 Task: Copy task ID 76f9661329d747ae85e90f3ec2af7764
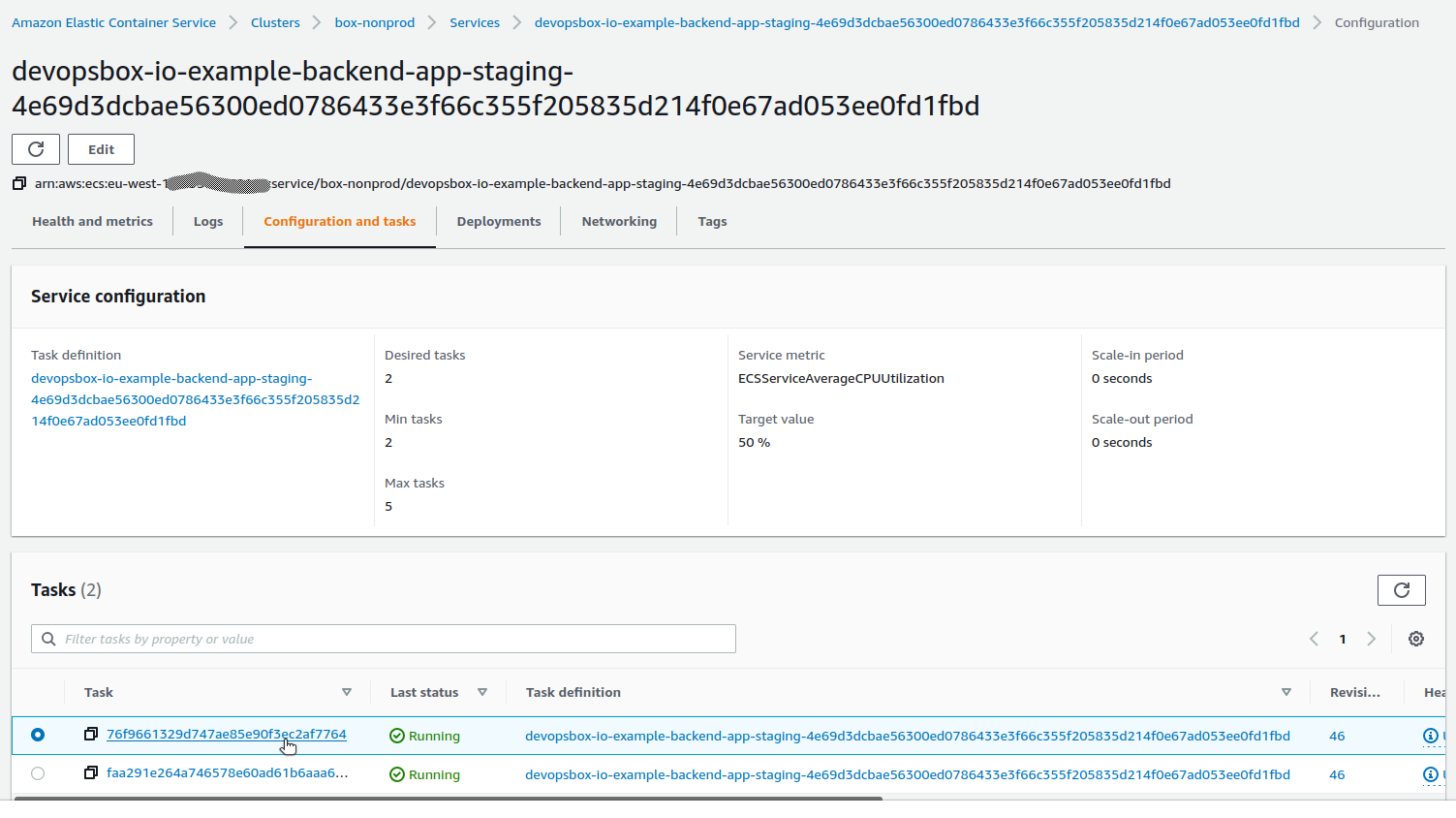(x=91, y=735)
